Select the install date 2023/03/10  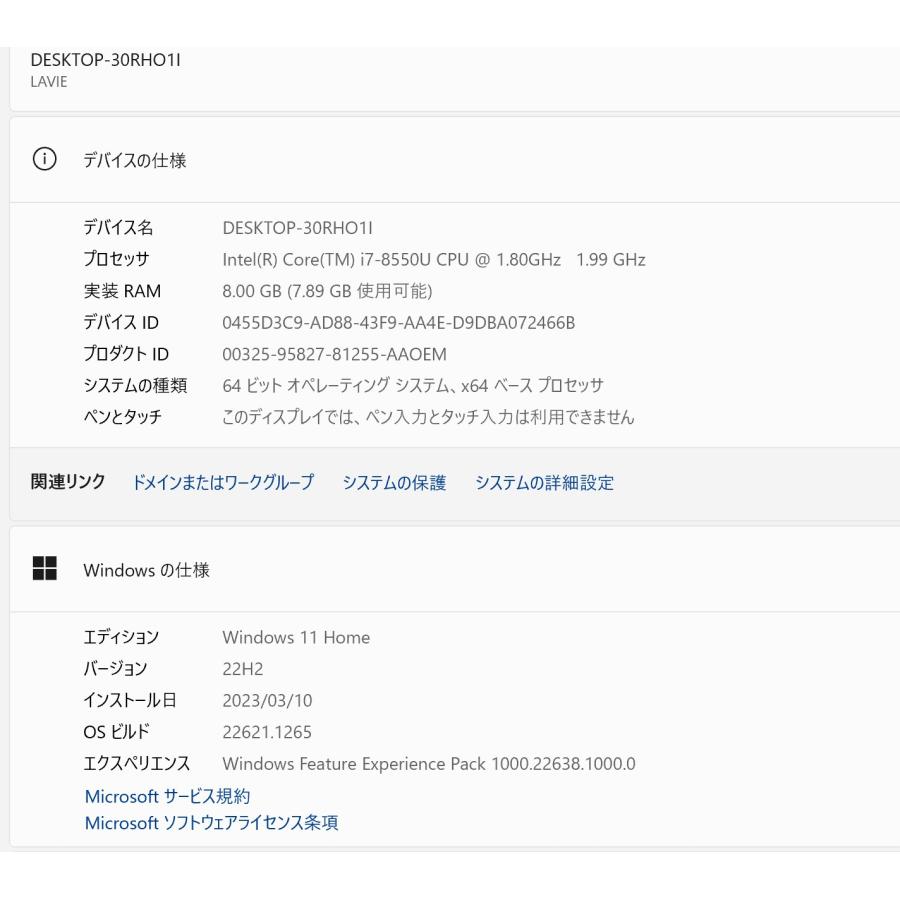[267, 700]
